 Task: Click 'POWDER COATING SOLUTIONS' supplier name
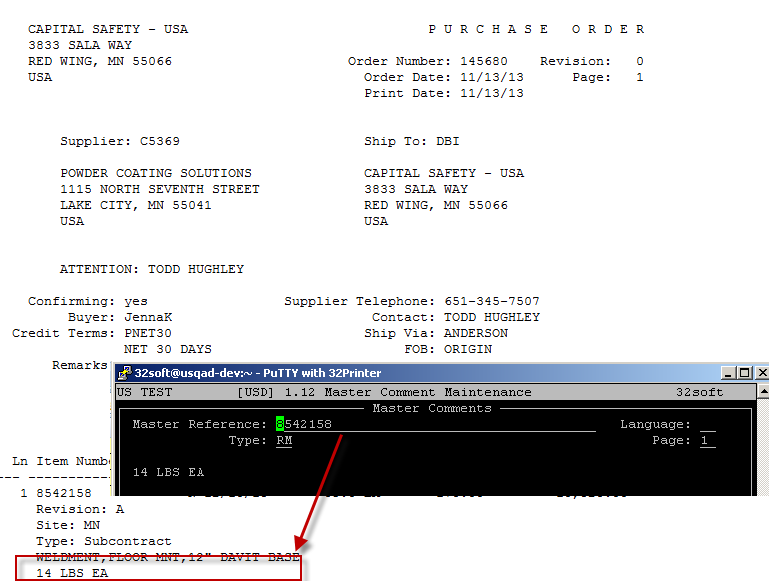click(x=156, y=173)
